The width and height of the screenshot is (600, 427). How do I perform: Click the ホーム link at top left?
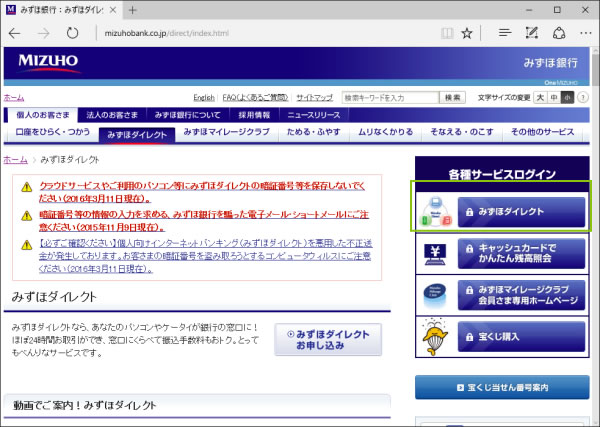pyautogui.click(x=14, y=98)
